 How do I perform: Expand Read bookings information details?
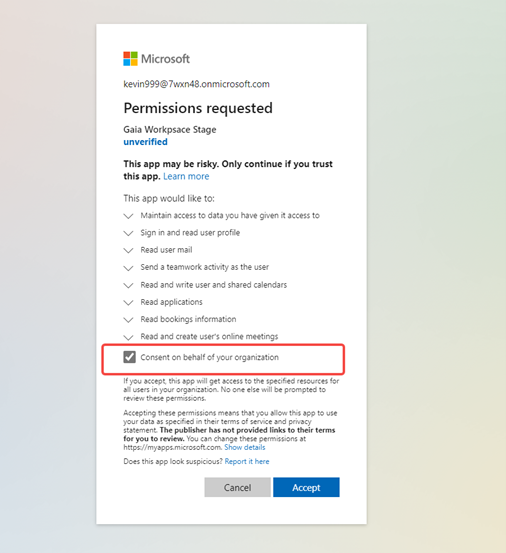128,320
